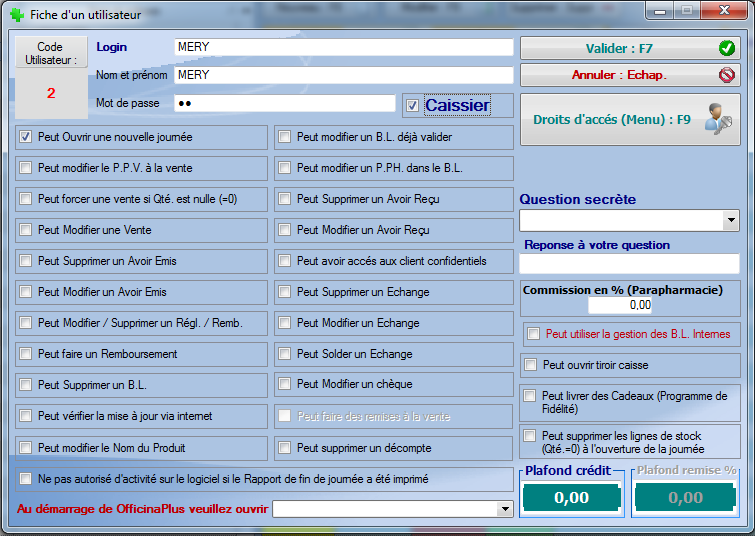Click the green checkmark icon on Valider
755x536 pixels.
[x=726, y=48]
